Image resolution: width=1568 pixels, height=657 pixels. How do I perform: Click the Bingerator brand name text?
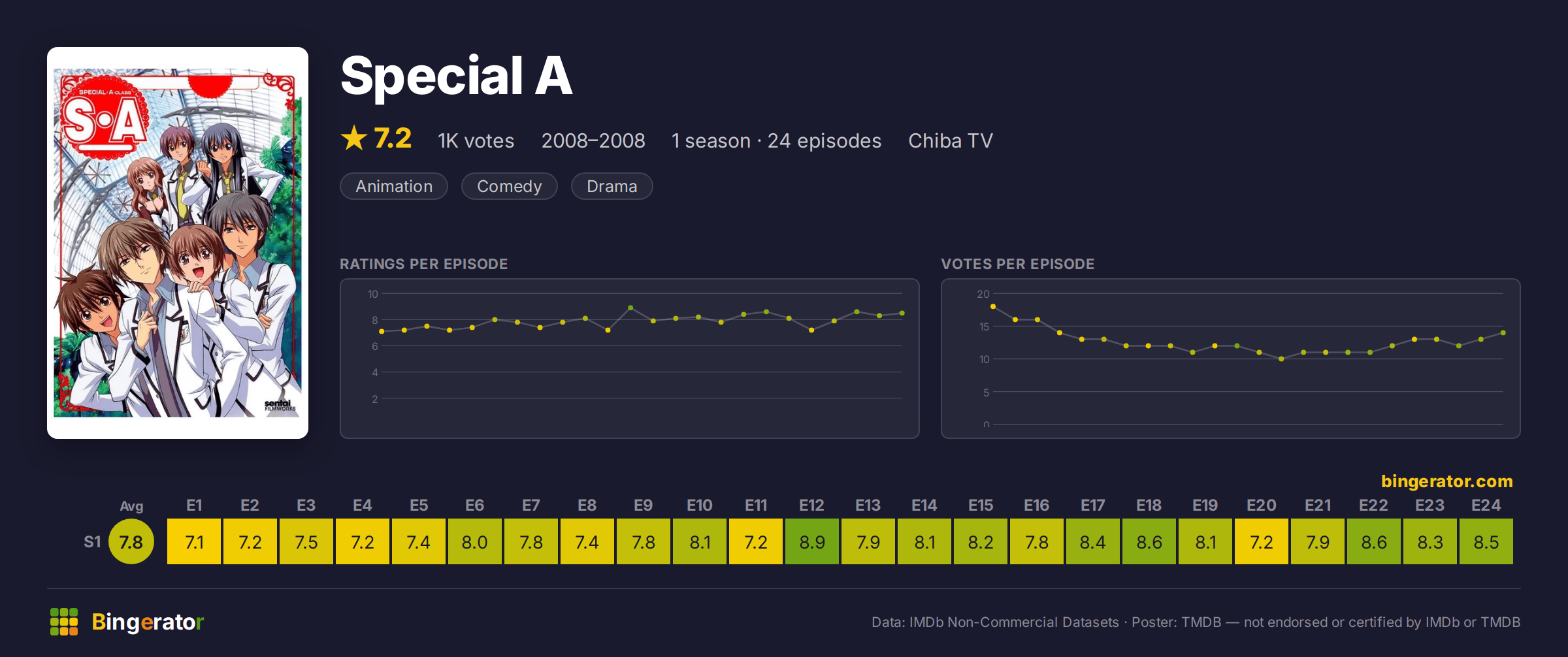(x=148, y=622)
